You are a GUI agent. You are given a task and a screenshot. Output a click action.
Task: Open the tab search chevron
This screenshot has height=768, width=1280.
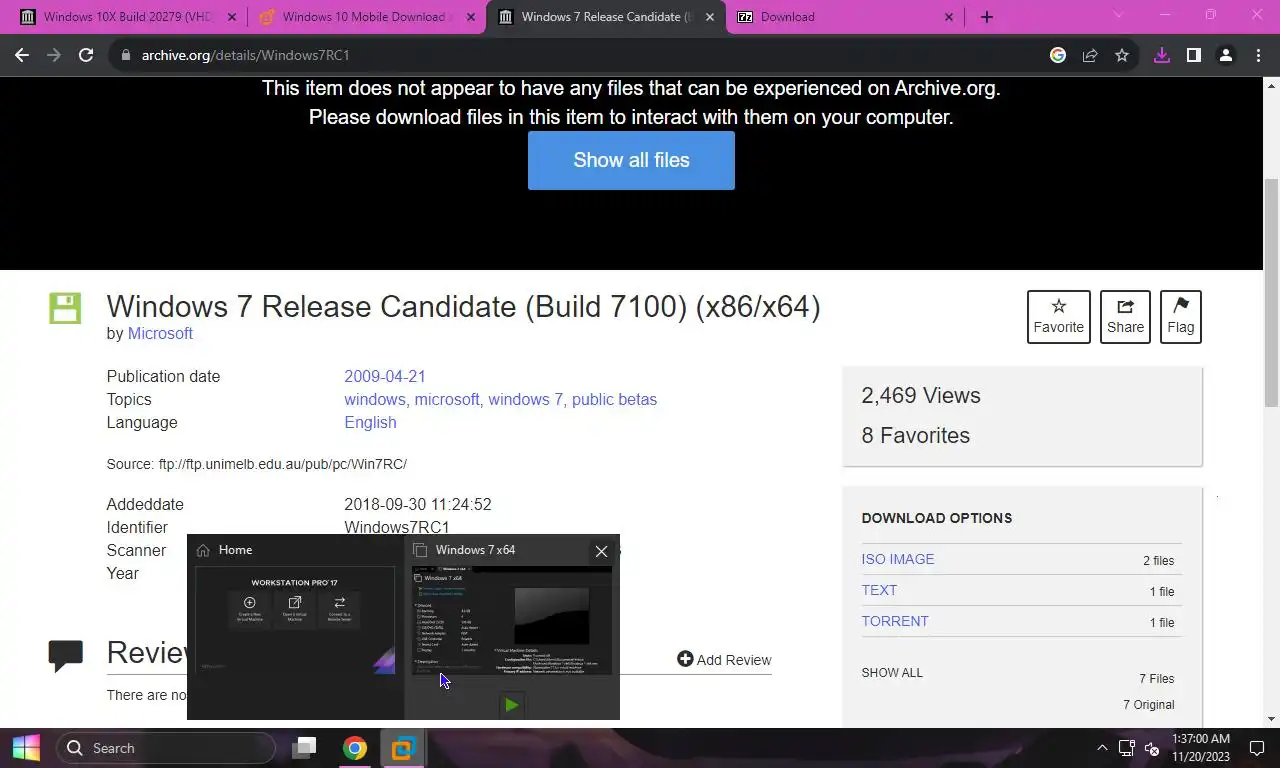pos(1118,15)
